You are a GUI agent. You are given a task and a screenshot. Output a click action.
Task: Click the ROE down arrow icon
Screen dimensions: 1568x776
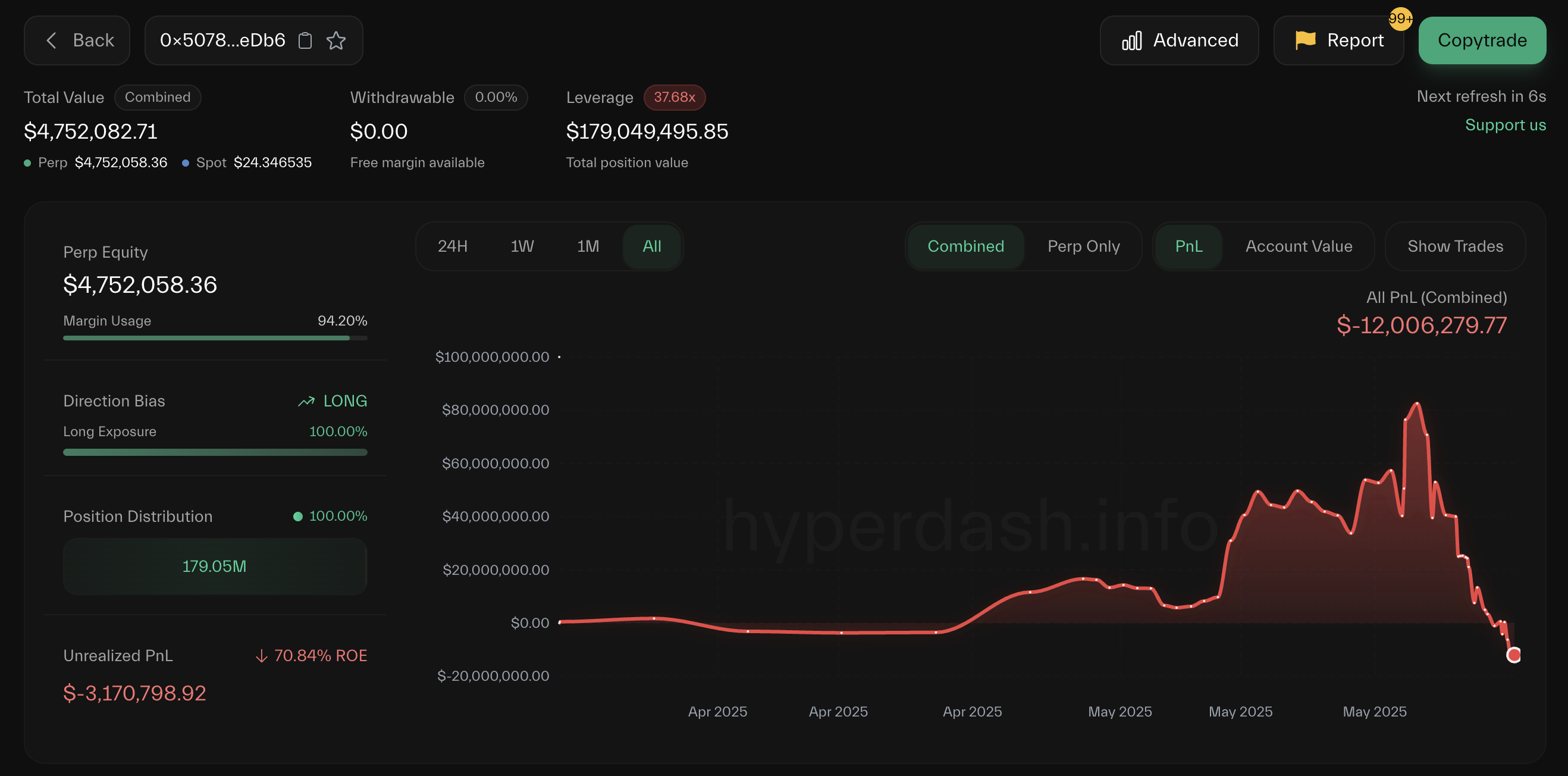(x=261, y=656)
